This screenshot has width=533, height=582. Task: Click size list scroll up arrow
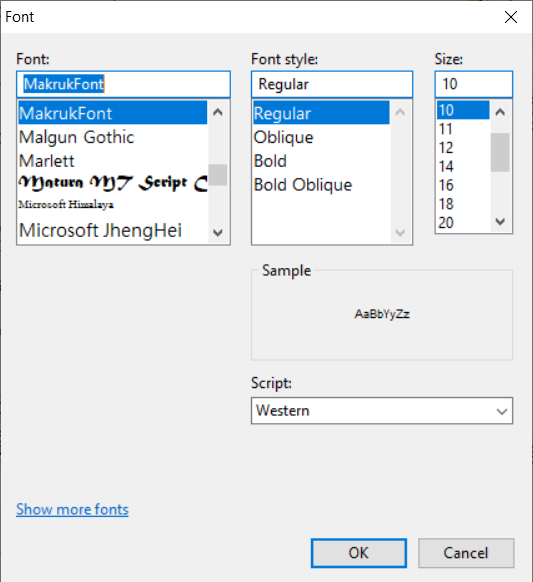coord(500,112)
